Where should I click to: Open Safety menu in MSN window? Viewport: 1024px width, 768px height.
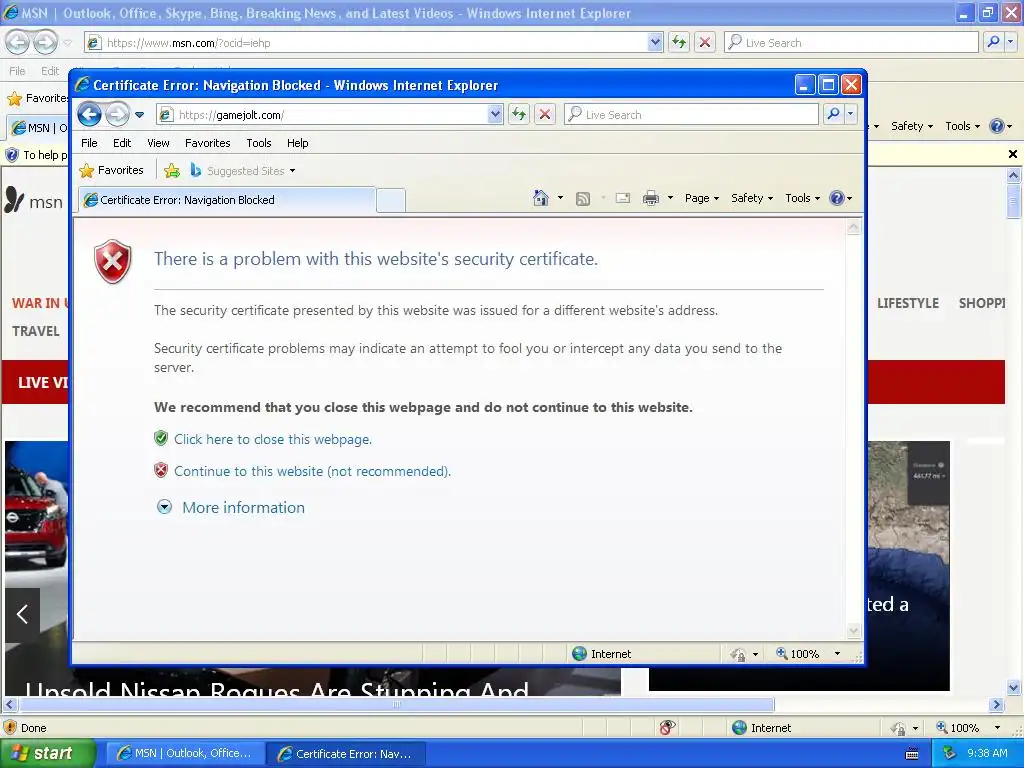click(x=912, y=126)
